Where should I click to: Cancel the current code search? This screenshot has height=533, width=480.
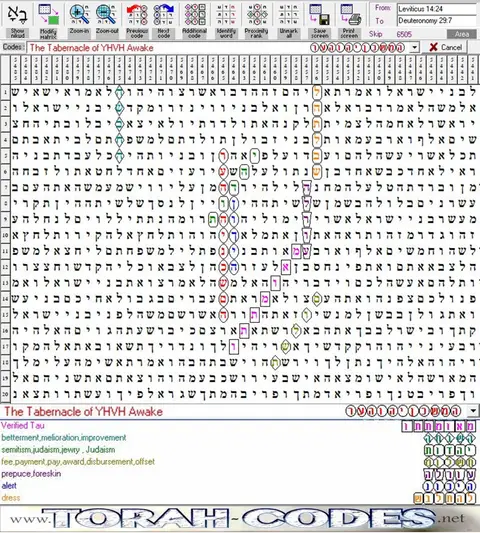click(444, 47)
